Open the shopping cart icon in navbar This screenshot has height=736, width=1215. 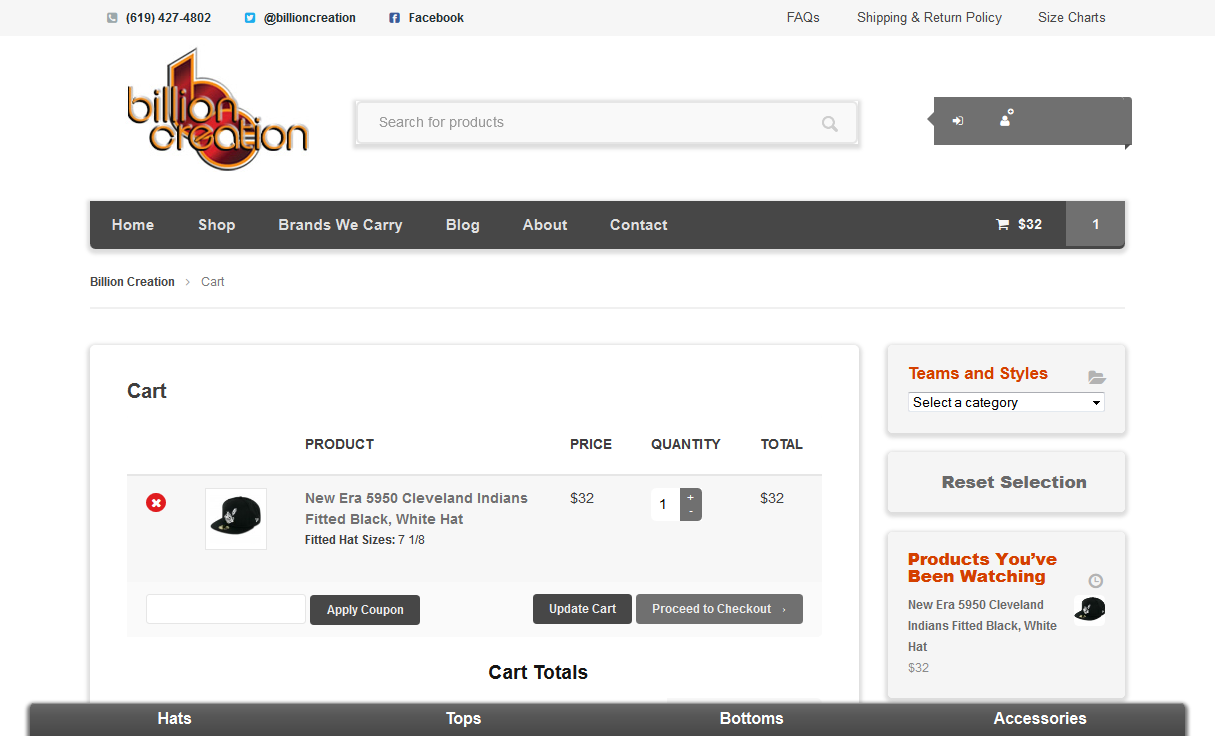coord(1002,225)
